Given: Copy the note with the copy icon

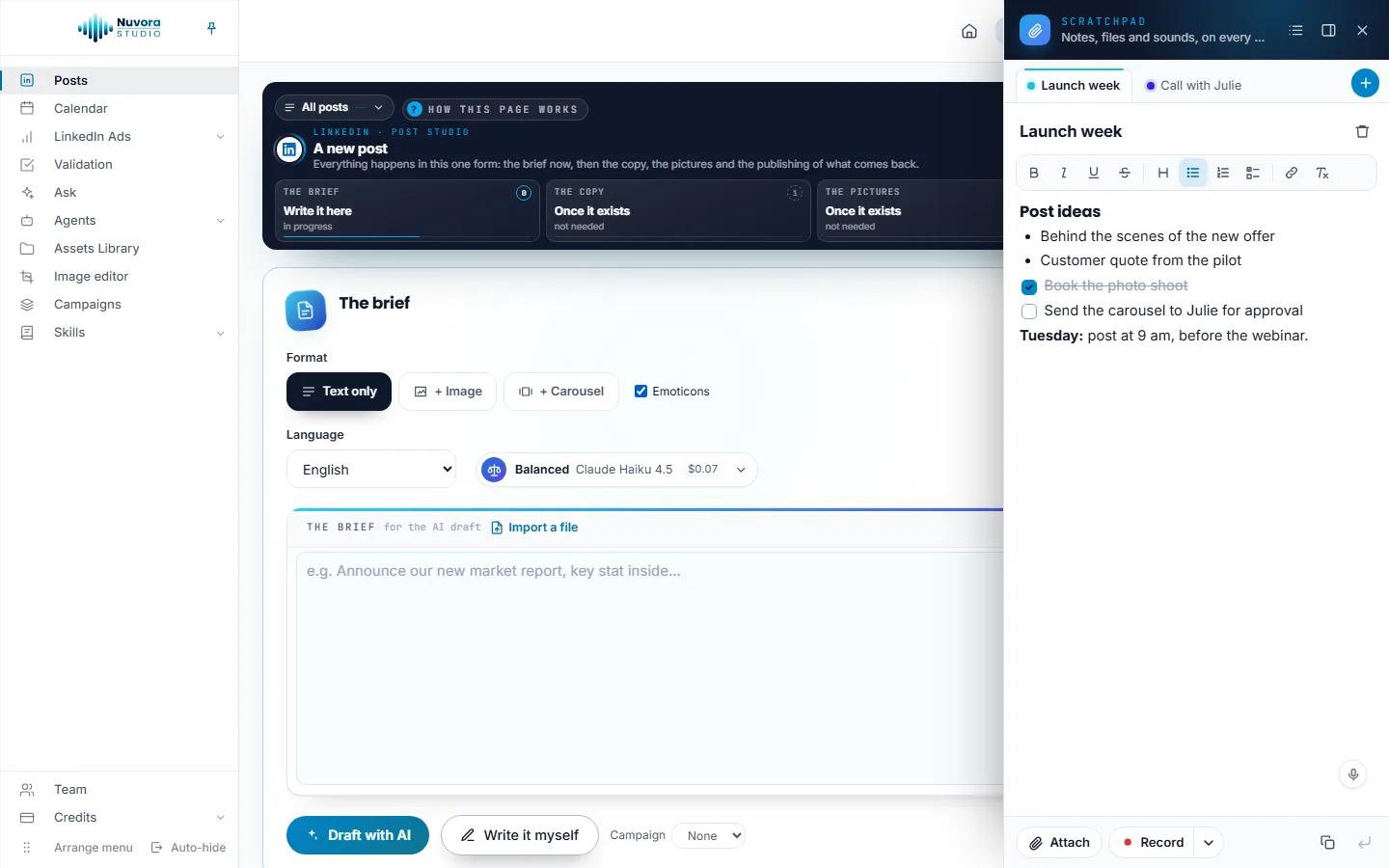Looking at the screenshot, I should point(1327,843).
